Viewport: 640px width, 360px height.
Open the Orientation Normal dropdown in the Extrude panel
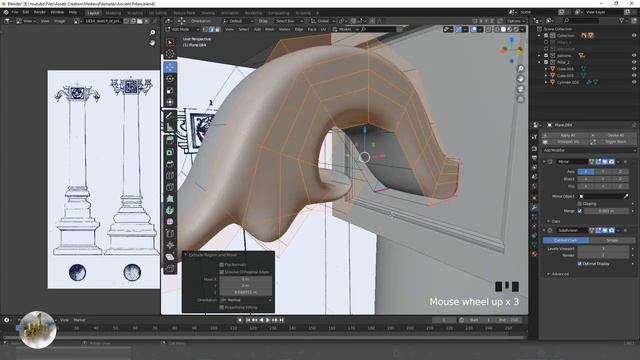pyautogui.click(x=246, y=300)
